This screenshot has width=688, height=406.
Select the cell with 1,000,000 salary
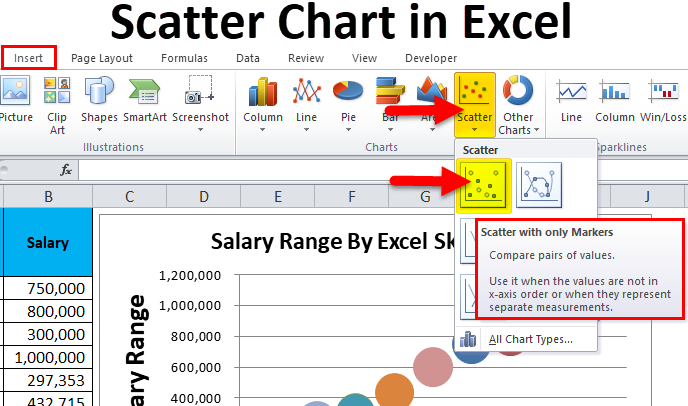48,357
